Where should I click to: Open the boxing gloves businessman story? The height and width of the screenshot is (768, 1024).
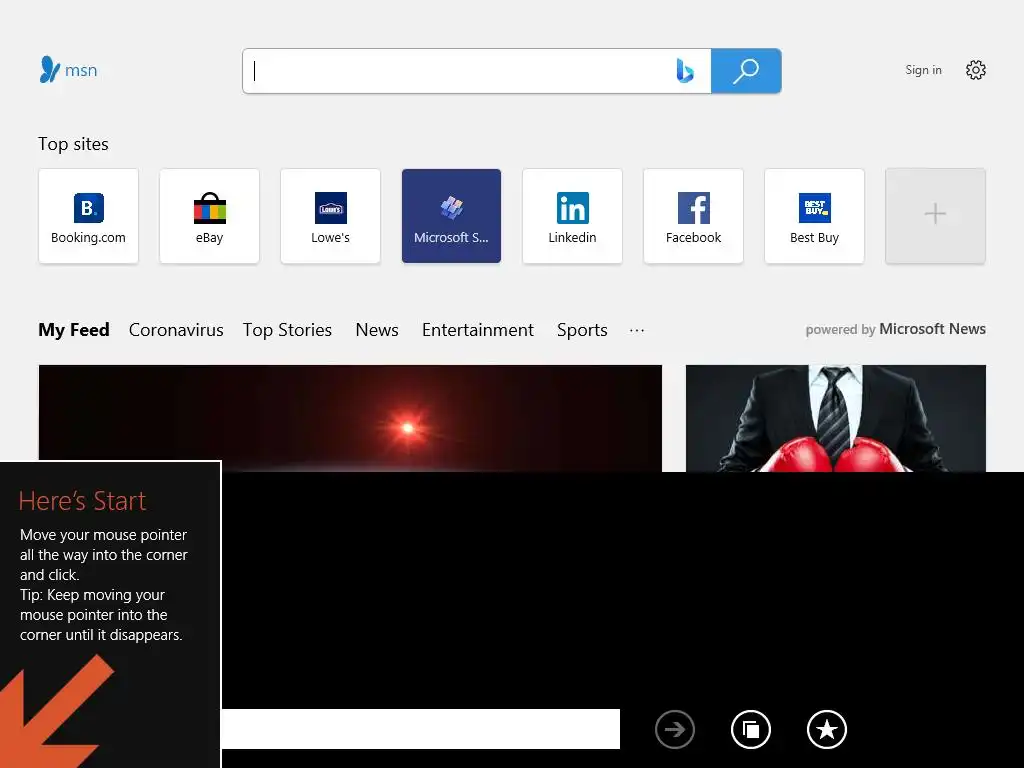[836, 418]
